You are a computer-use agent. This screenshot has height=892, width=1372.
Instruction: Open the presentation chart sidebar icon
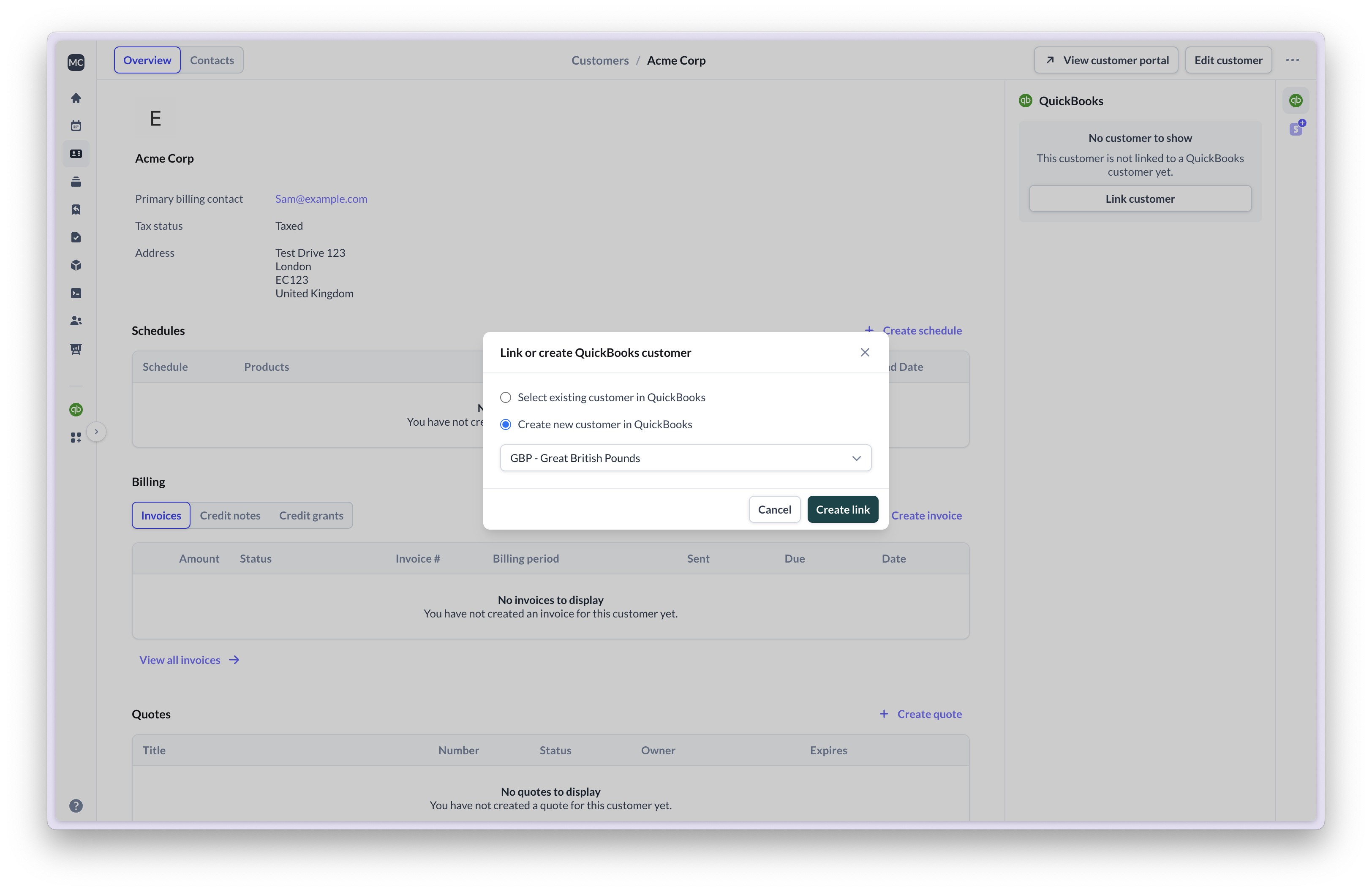tap(76, 349)
